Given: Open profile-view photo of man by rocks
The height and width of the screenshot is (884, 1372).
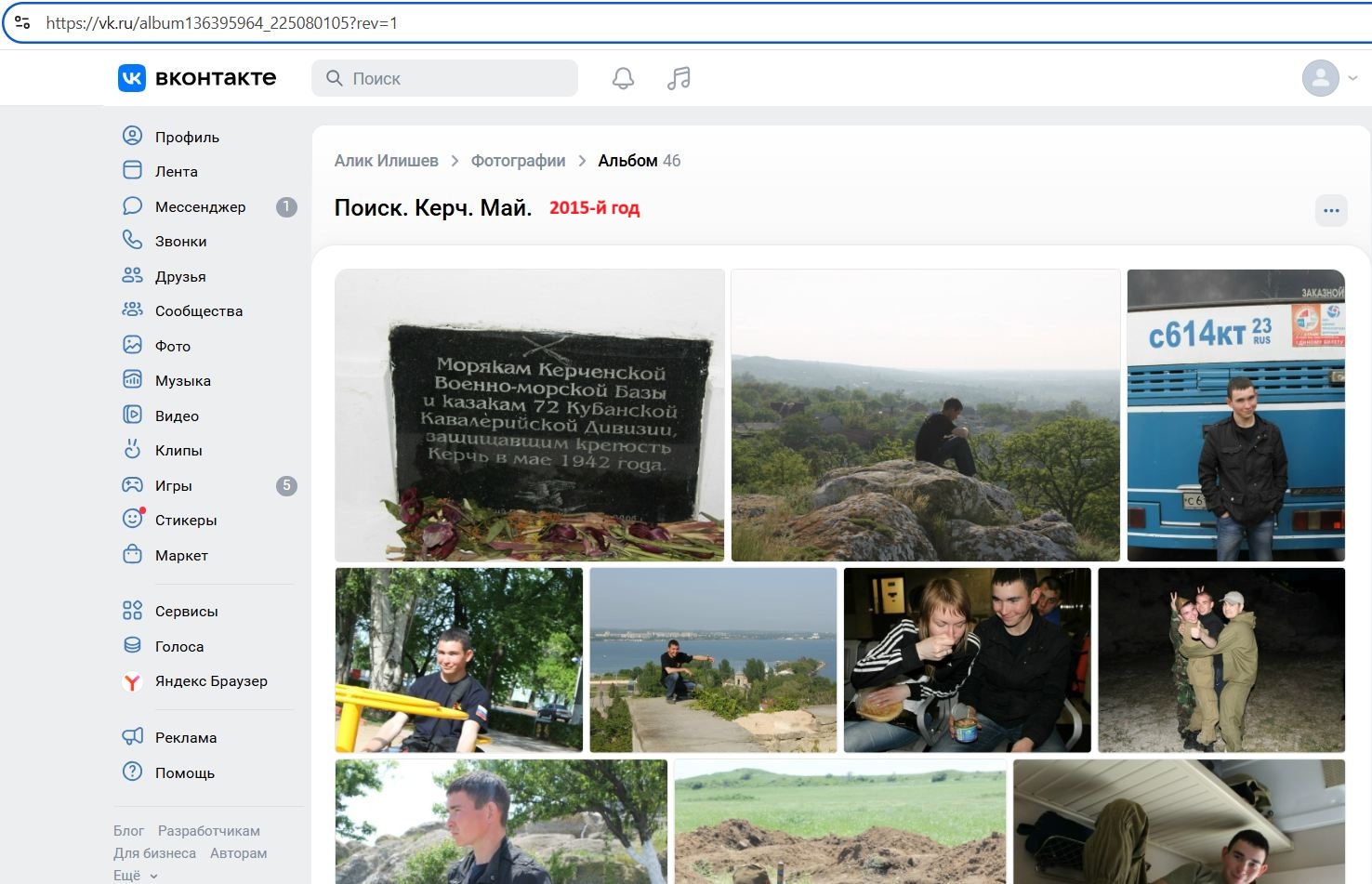Looking at the screenshot, I should 502,822.
